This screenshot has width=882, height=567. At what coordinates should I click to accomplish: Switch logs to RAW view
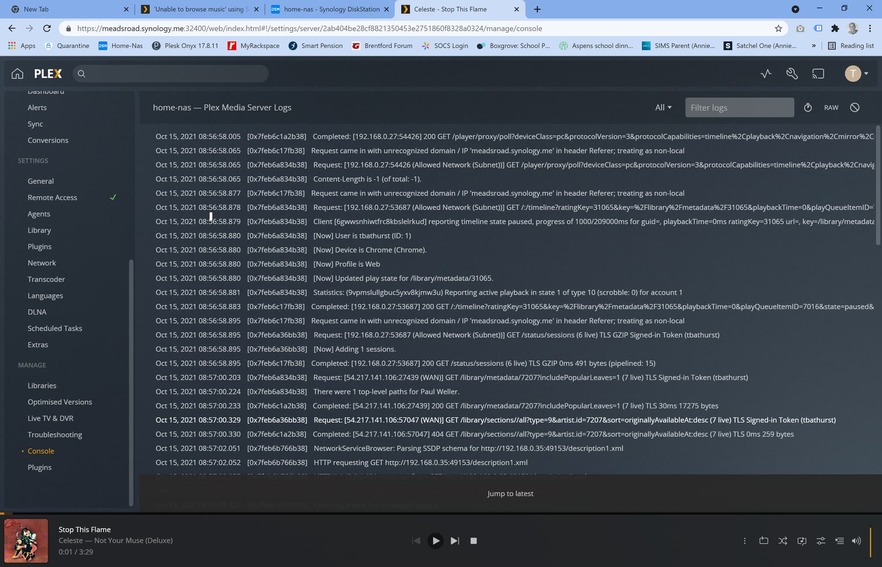pyautogui.click(x=831, y=107)
